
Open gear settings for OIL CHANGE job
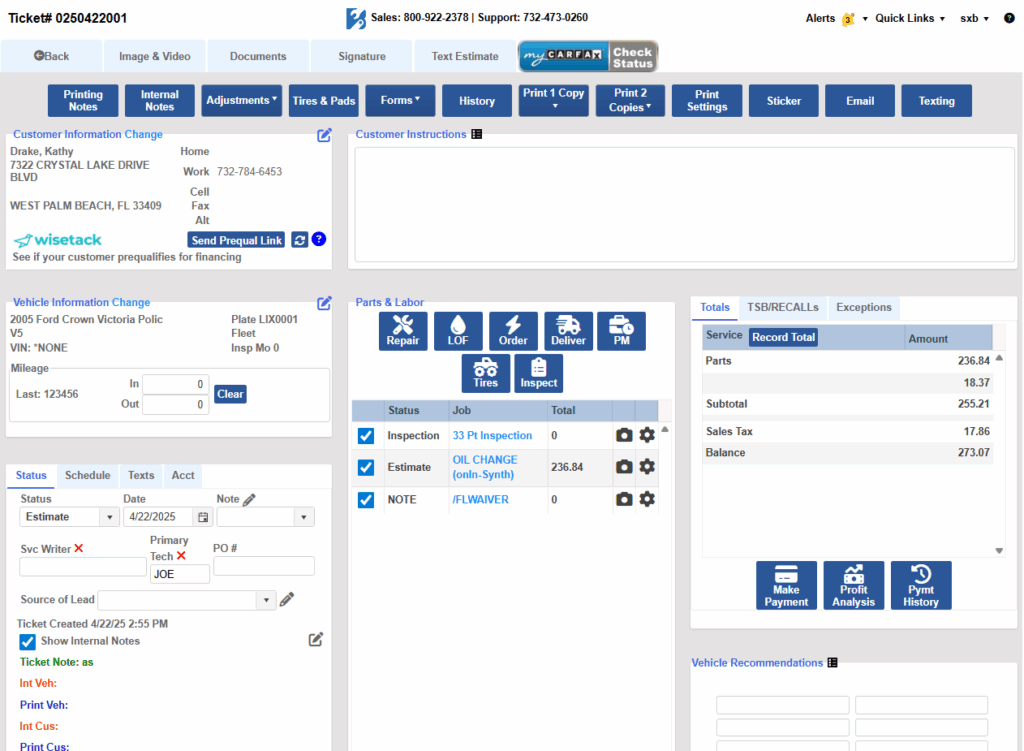[647, 467]
